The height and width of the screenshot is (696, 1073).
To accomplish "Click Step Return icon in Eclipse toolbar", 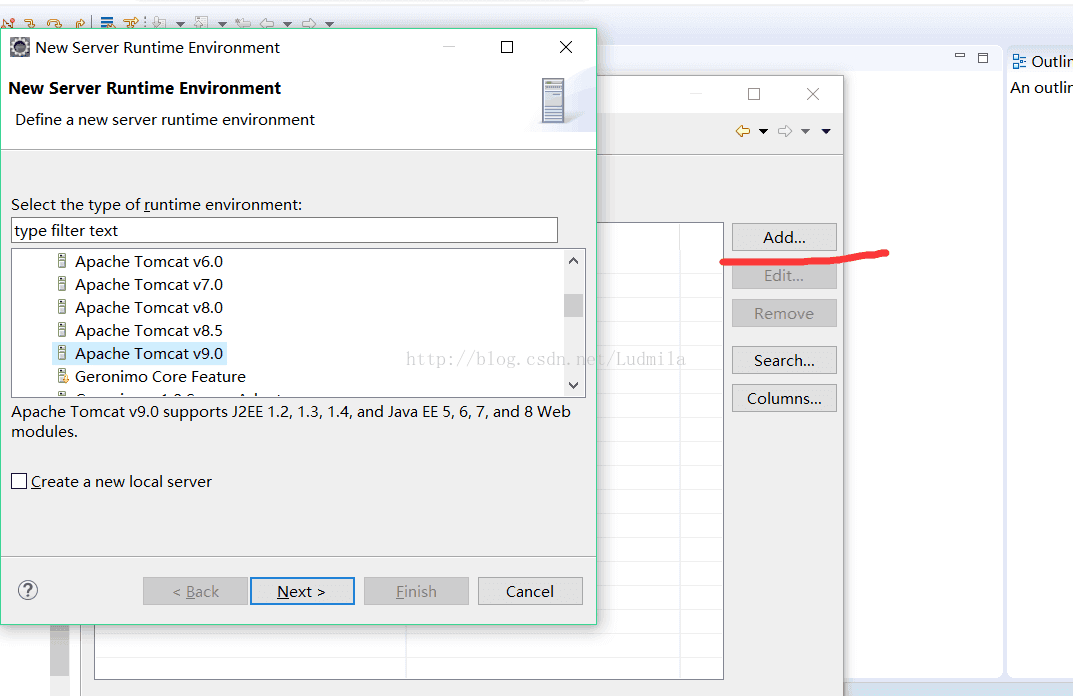I will [x=80, y=24].
